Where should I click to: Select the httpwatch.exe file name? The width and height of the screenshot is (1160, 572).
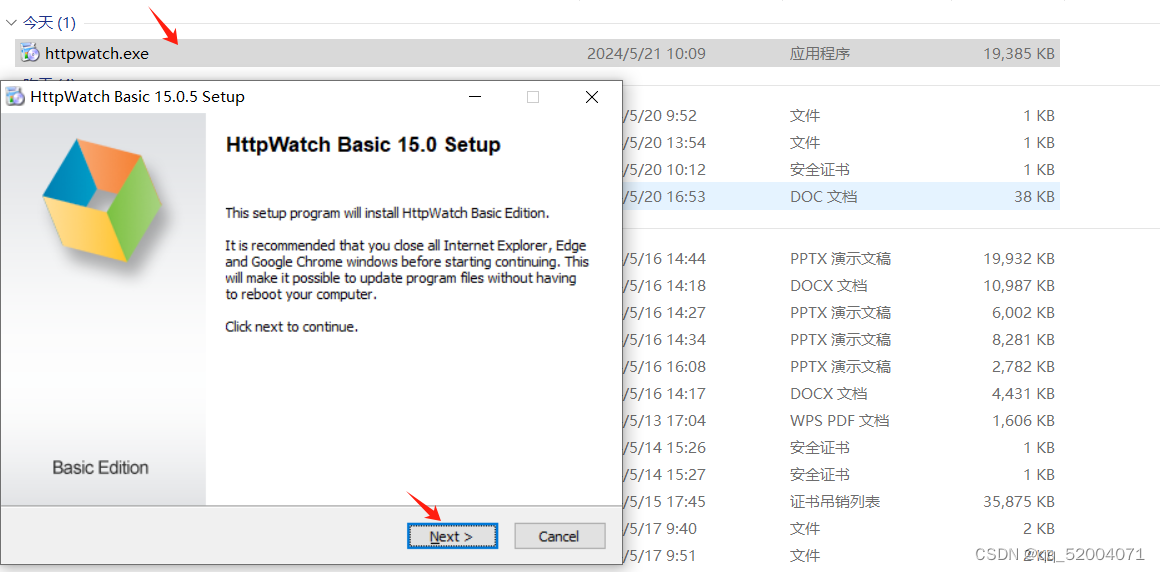[97, 53]
